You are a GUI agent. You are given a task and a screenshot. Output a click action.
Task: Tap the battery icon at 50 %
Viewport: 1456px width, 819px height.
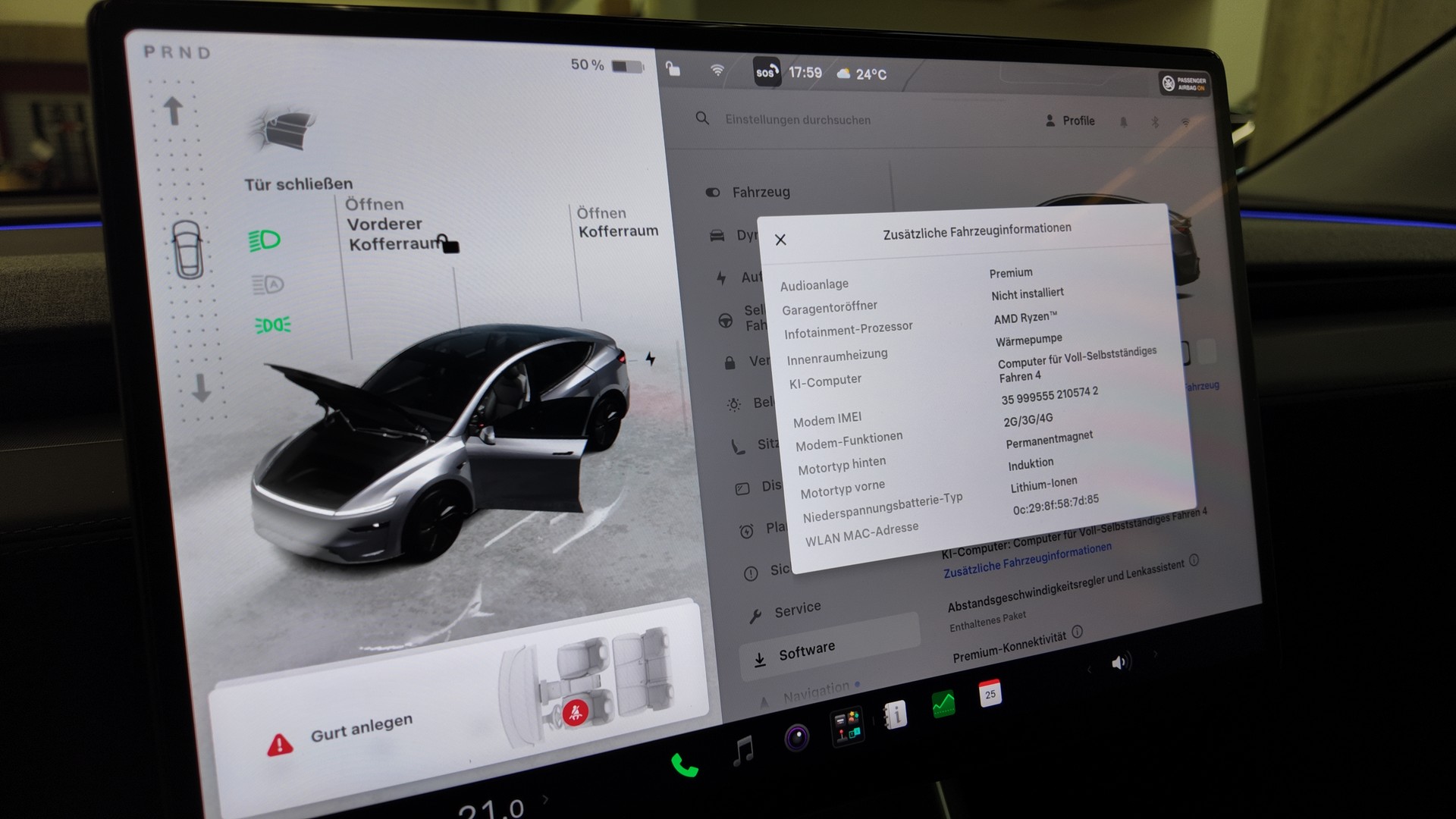(627, 66)
